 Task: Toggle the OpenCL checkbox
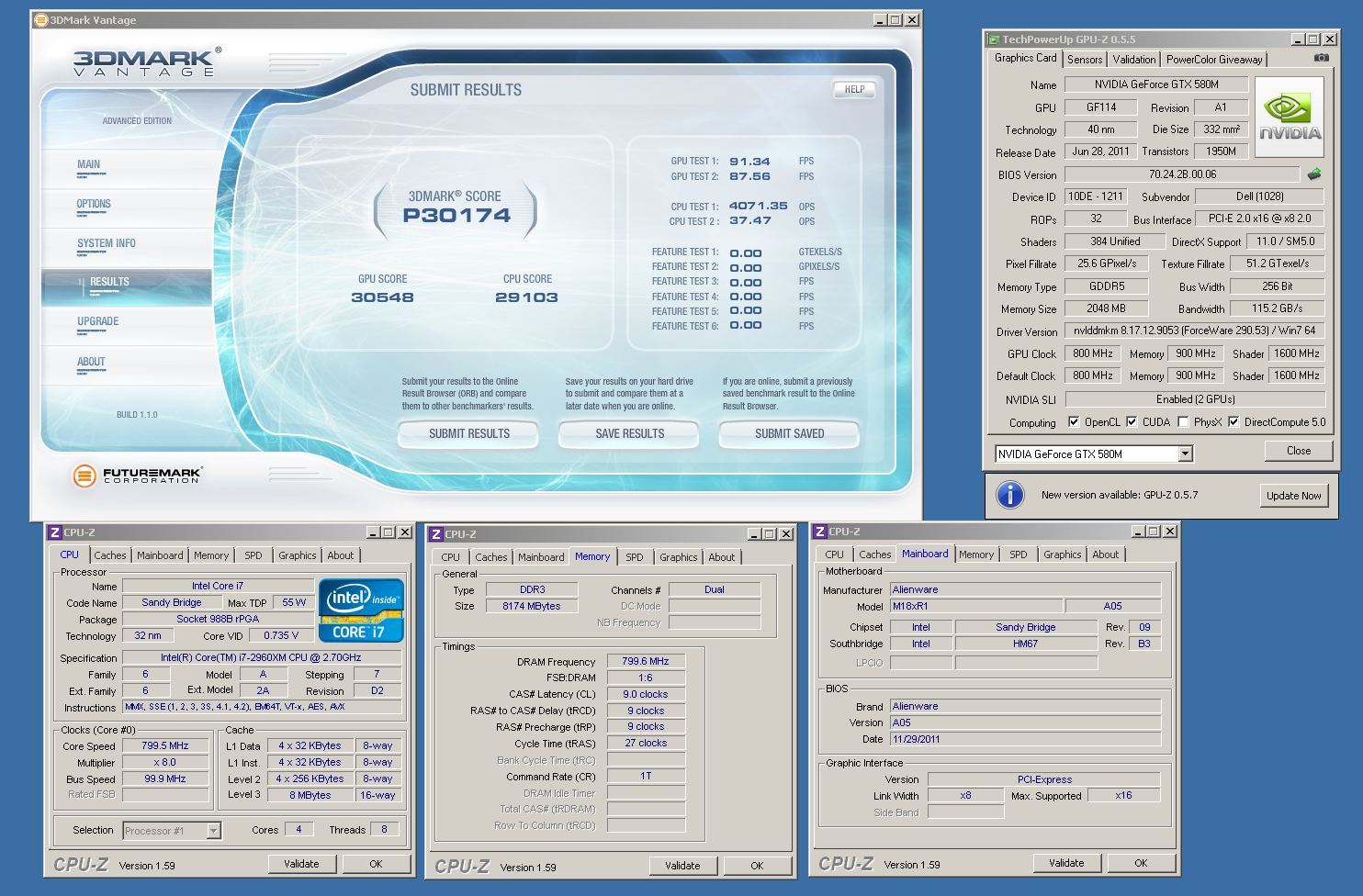(1074, 422)
